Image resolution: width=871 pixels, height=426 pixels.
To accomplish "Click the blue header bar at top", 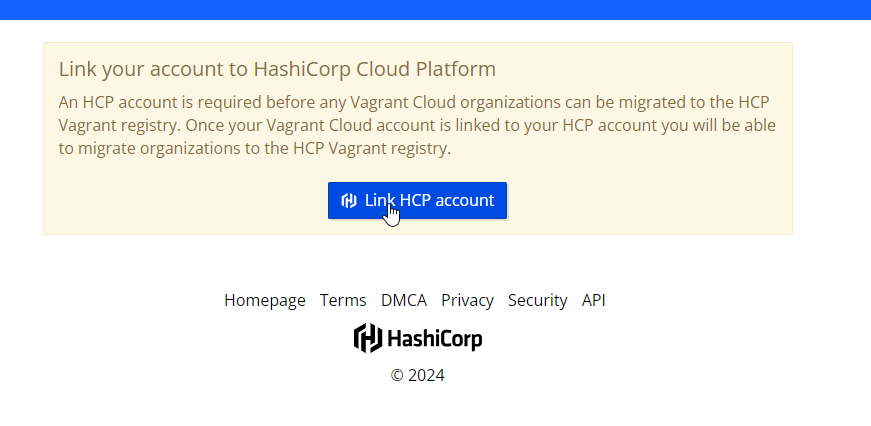I will point(435,9).
